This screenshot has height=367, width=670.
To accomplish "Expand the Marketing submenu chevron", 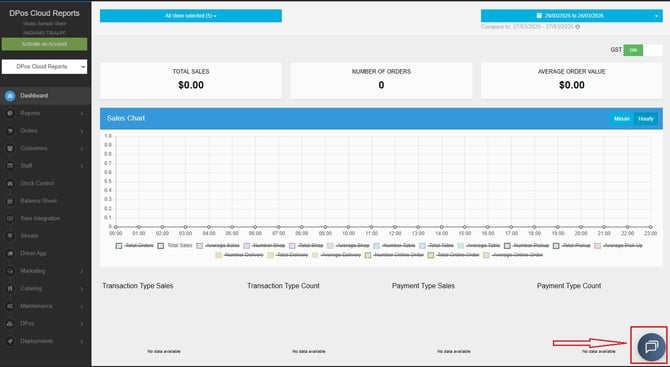I will point(82,271).
